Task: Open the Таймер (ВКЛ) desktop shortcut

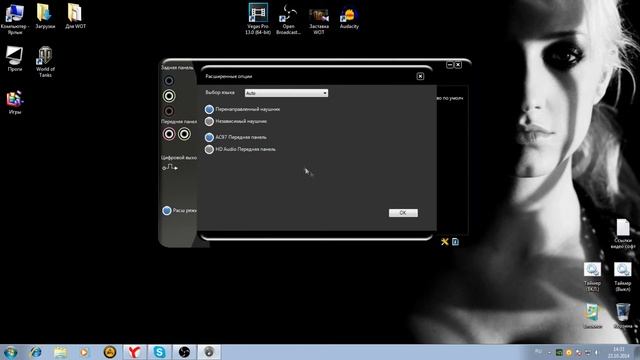Action: 592,276
